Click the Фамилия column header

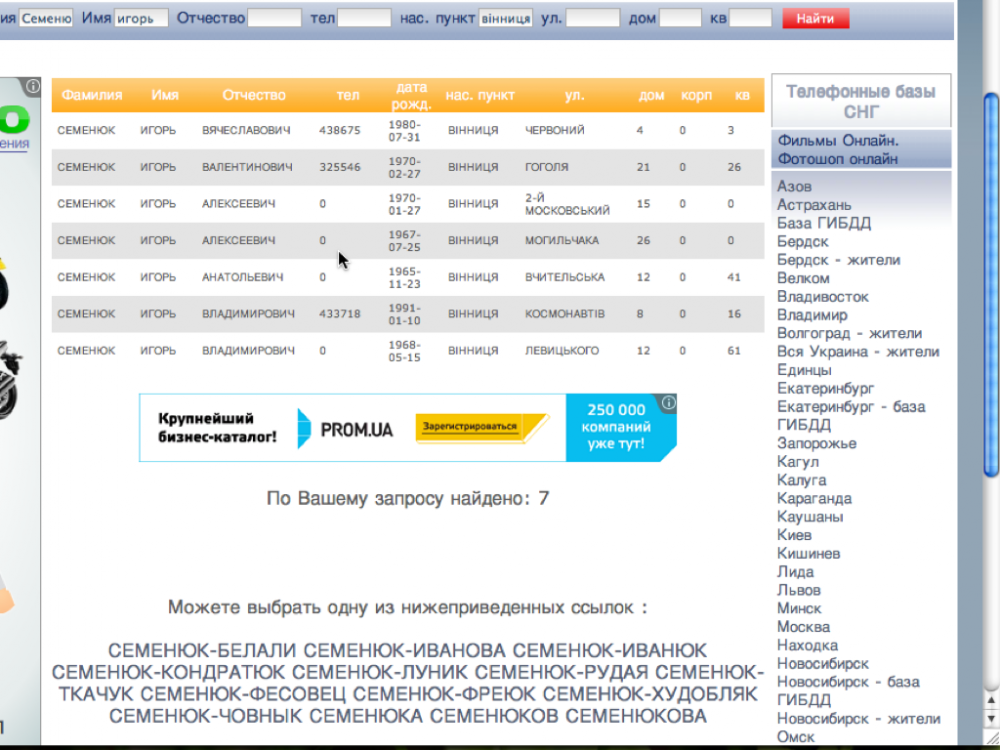click(91, 95)
